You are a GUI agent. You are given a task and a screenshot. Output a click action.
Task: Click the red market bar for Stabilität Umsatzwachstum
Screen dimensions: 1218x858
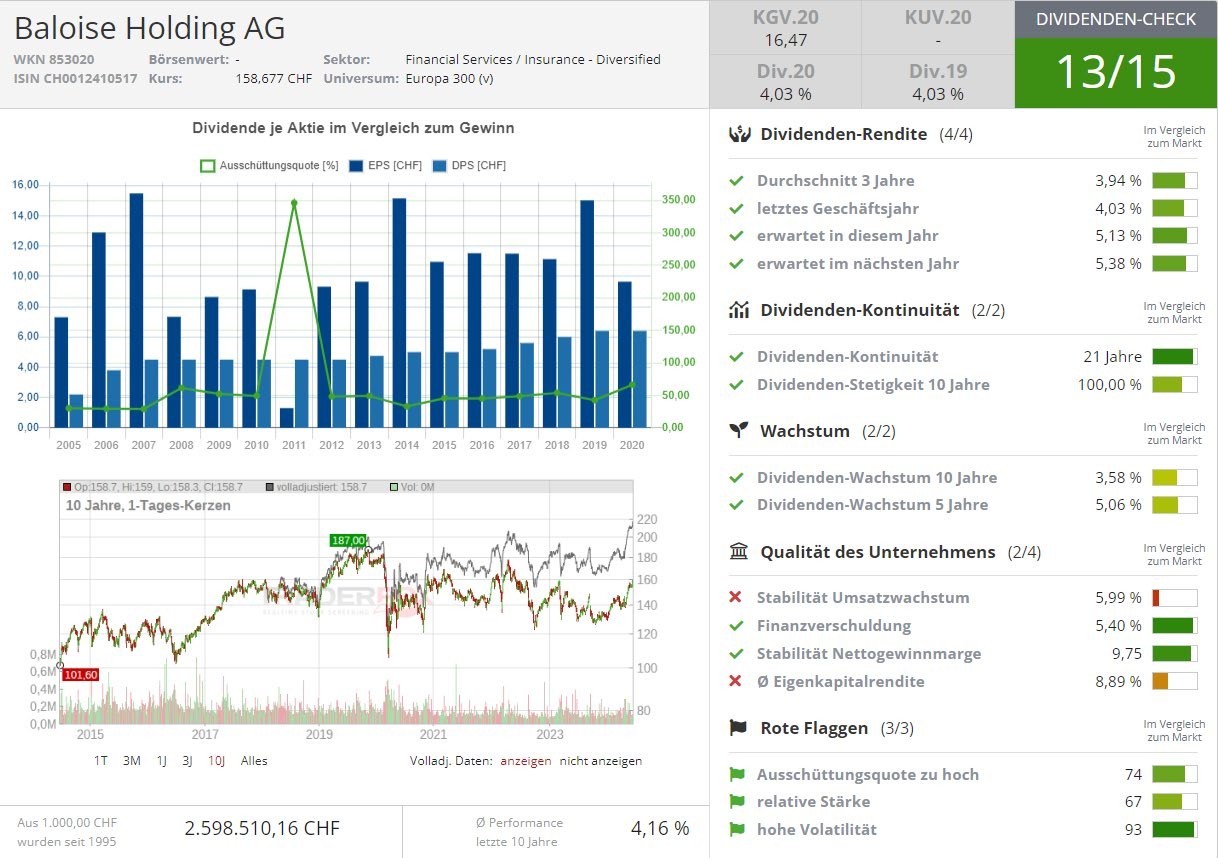click(1175, 598)
